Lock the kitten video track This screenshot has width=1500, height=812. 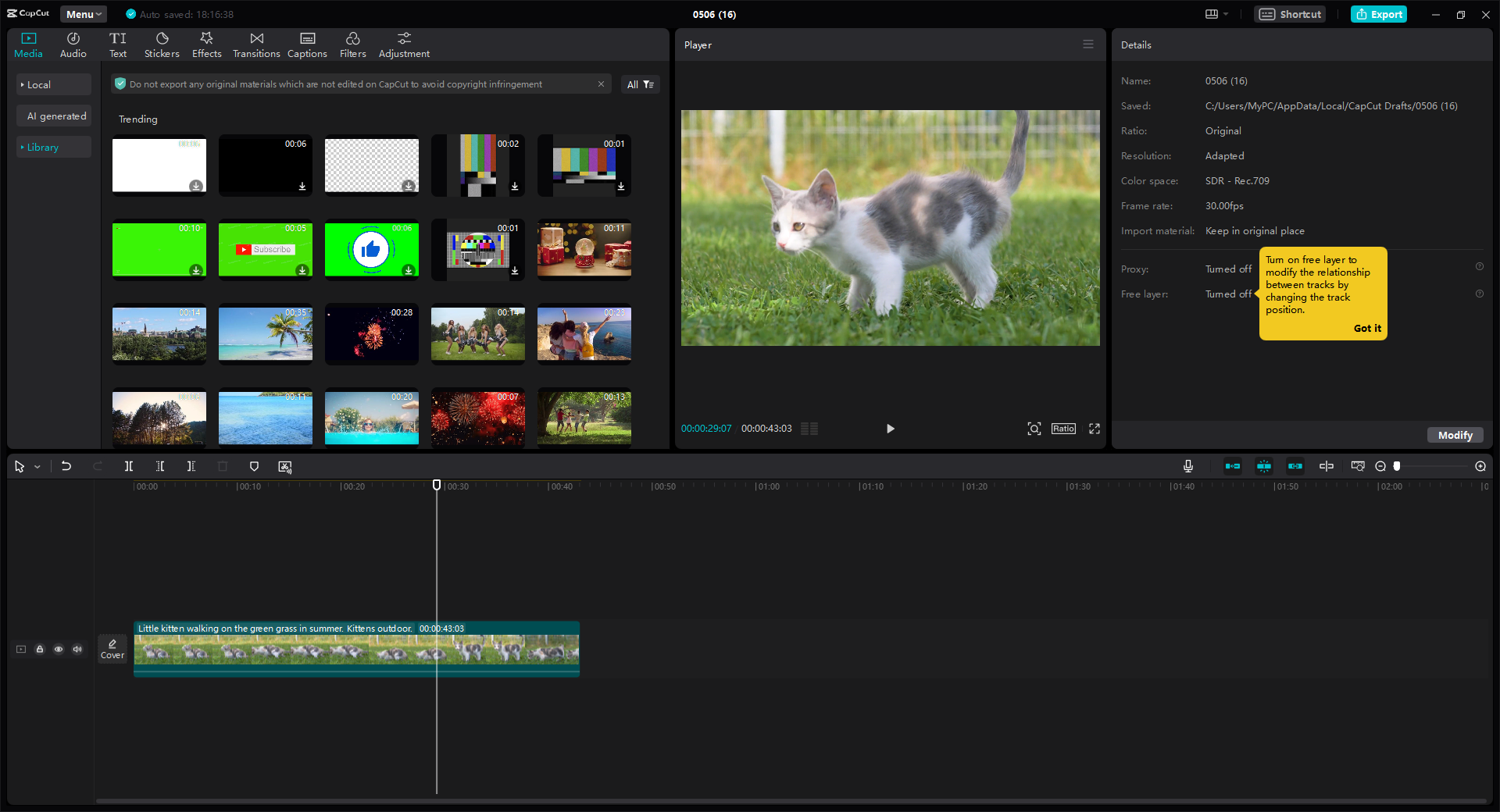click(x=40, y=649)
